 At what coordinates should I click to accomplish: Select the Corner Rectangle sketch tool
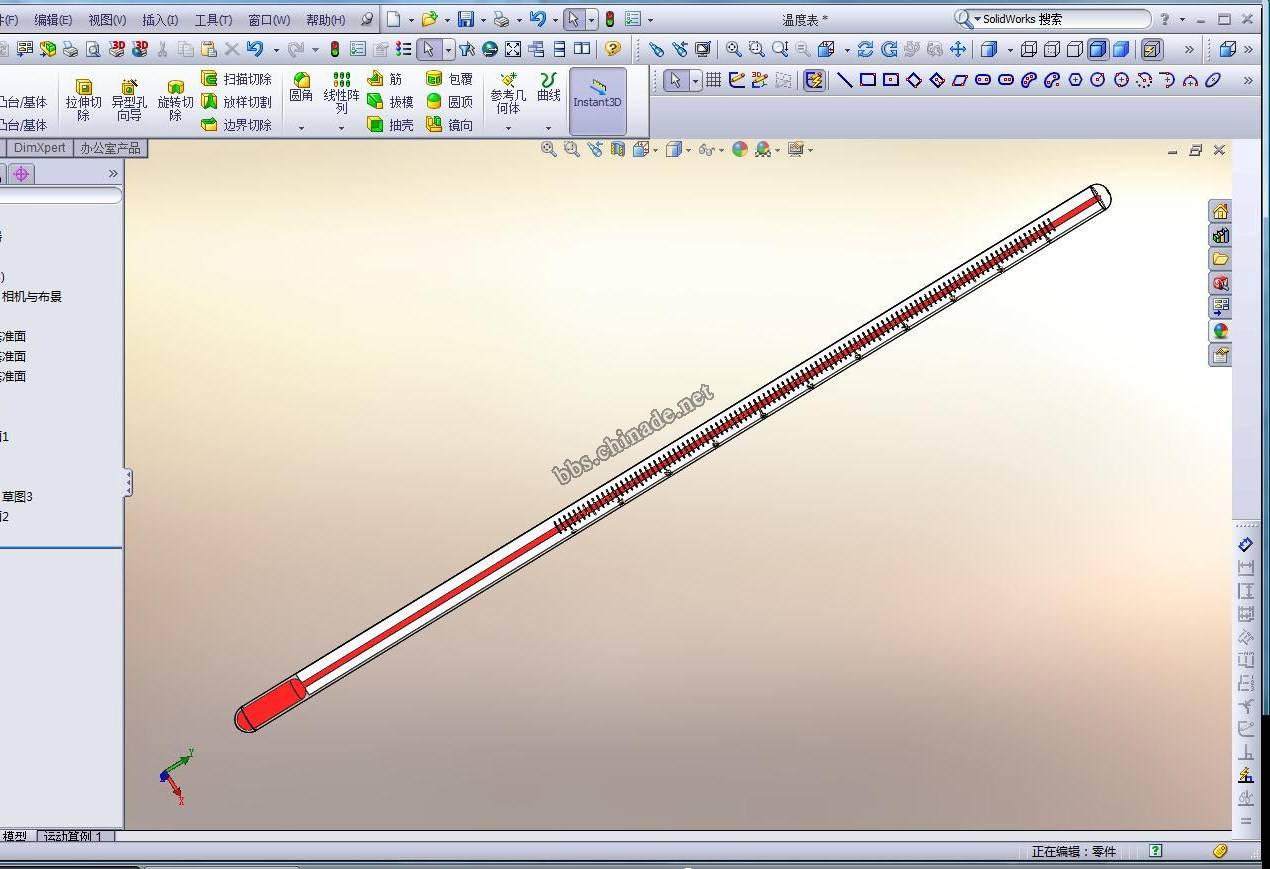868,80
